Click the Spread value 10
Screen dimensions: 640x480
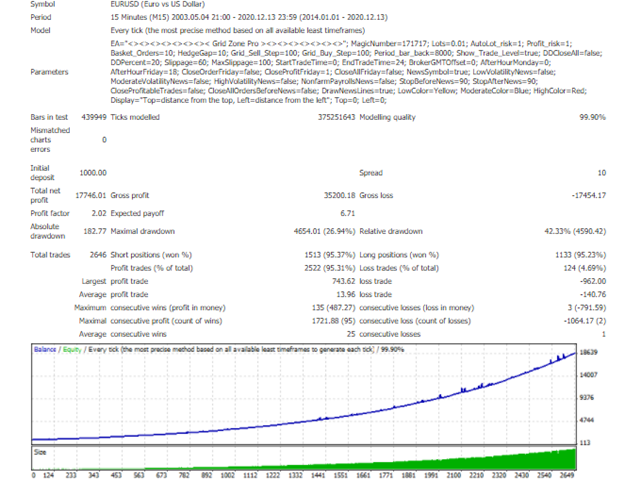[602, 173]
